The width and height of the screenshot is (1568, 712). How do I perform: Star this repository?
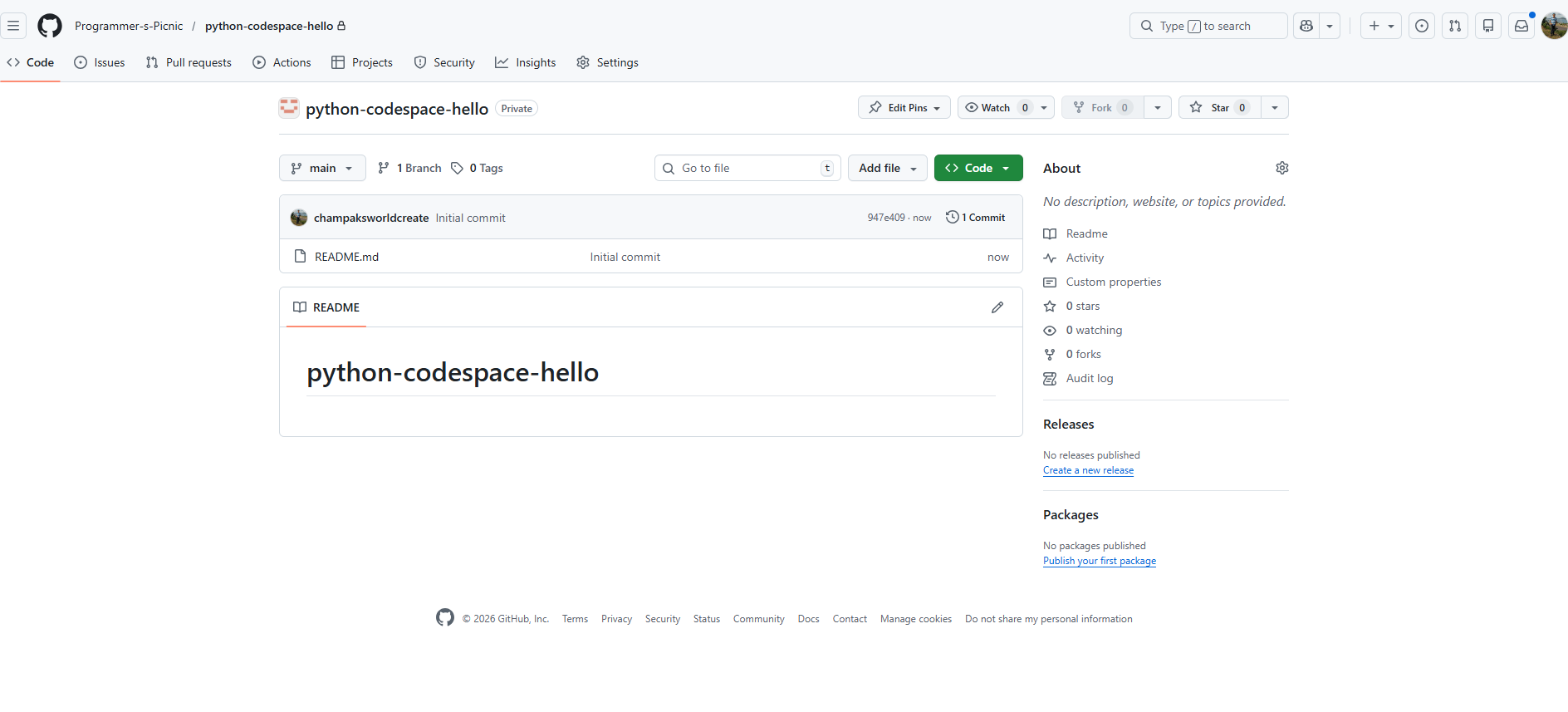1219,107
